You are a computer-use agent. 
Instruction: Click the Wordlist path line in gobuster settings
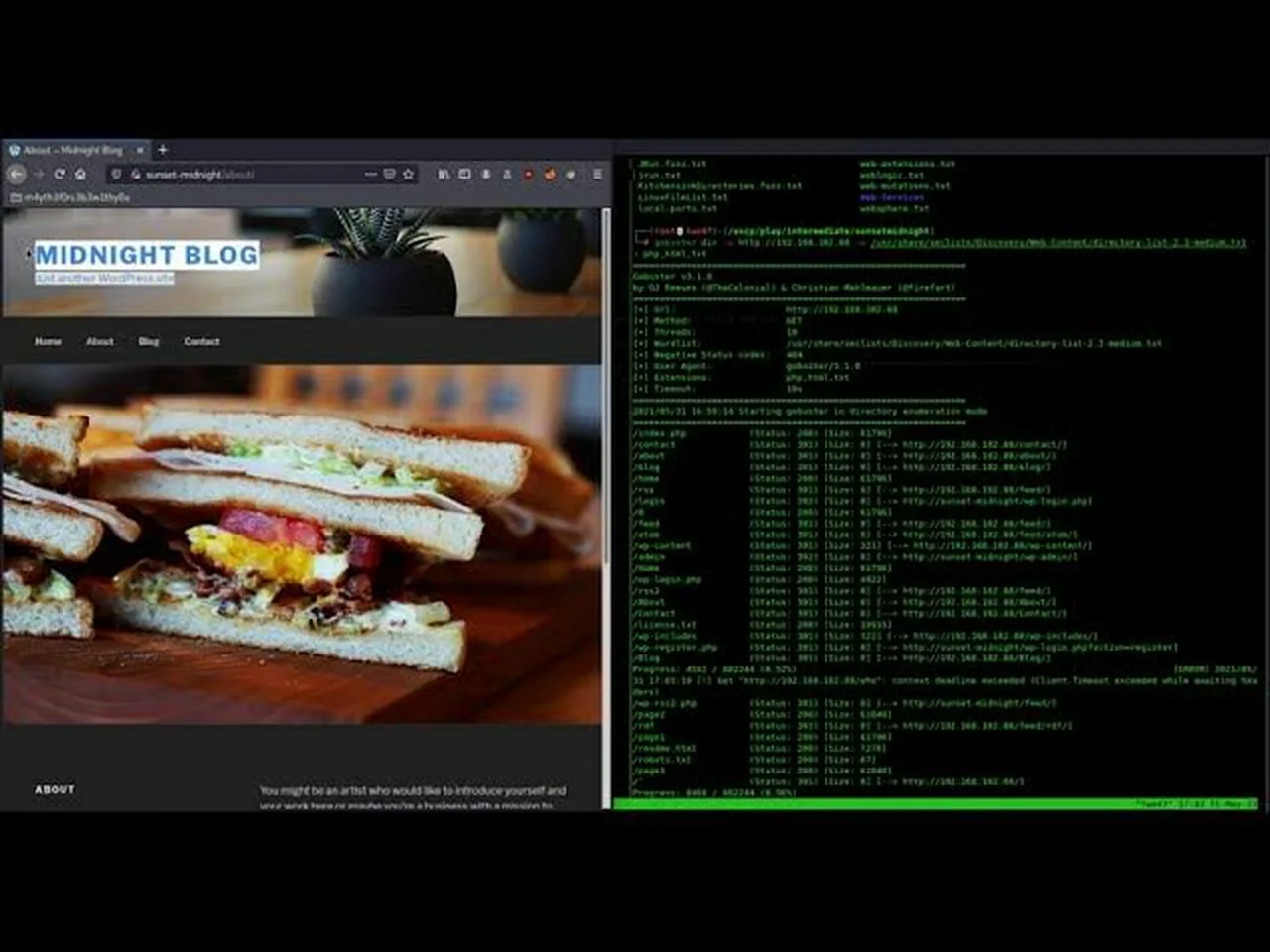[x=897, y=343]
